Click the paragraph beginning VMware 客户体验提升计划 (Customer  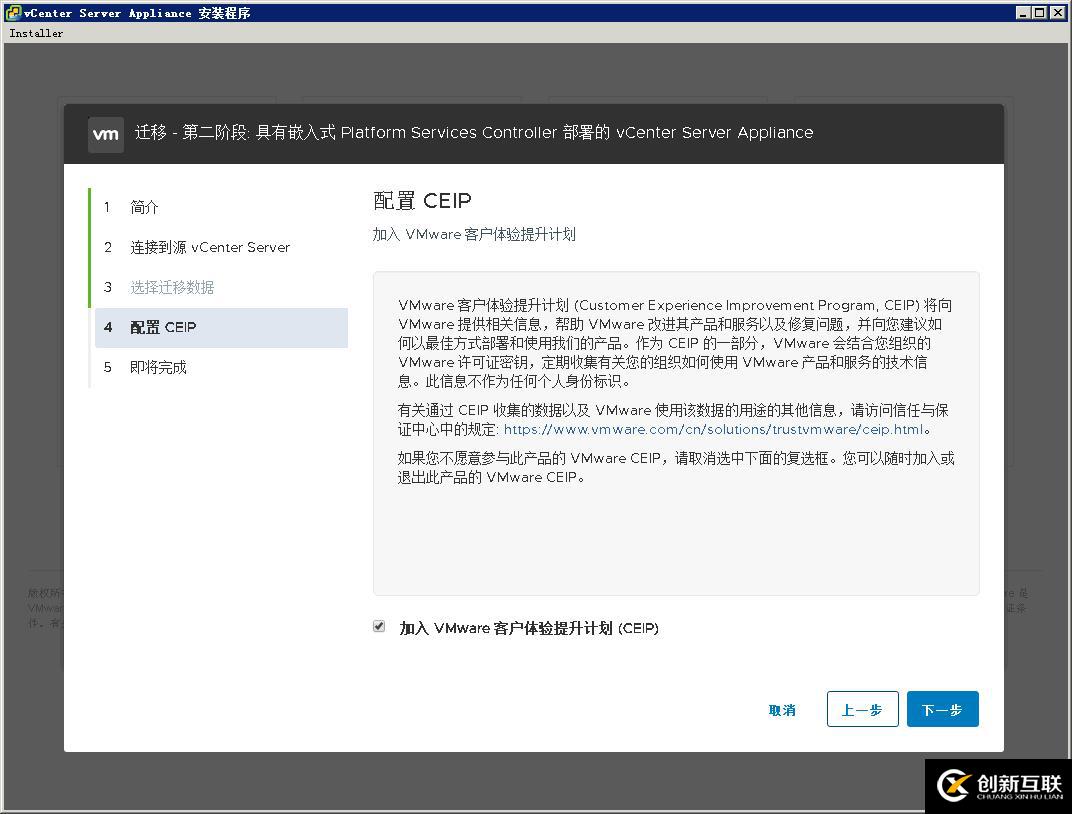click(x=674, y=343)
